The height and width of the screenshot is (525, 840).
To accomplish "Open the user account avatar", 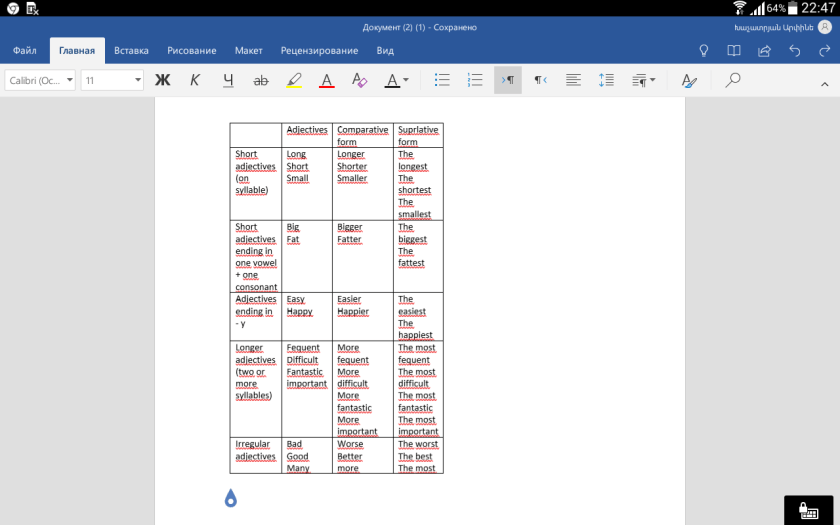I will coord(825,27).
